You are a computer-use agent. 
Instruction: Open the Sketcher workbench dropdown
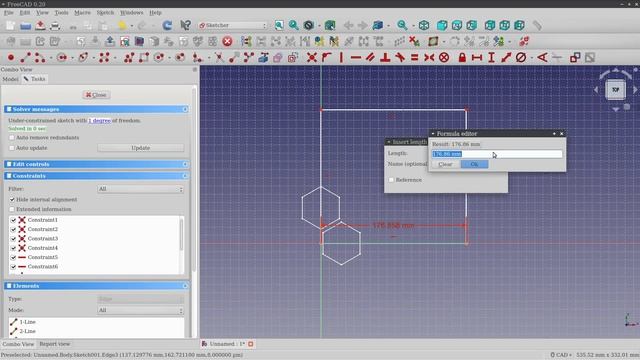[x=233, y=25]
